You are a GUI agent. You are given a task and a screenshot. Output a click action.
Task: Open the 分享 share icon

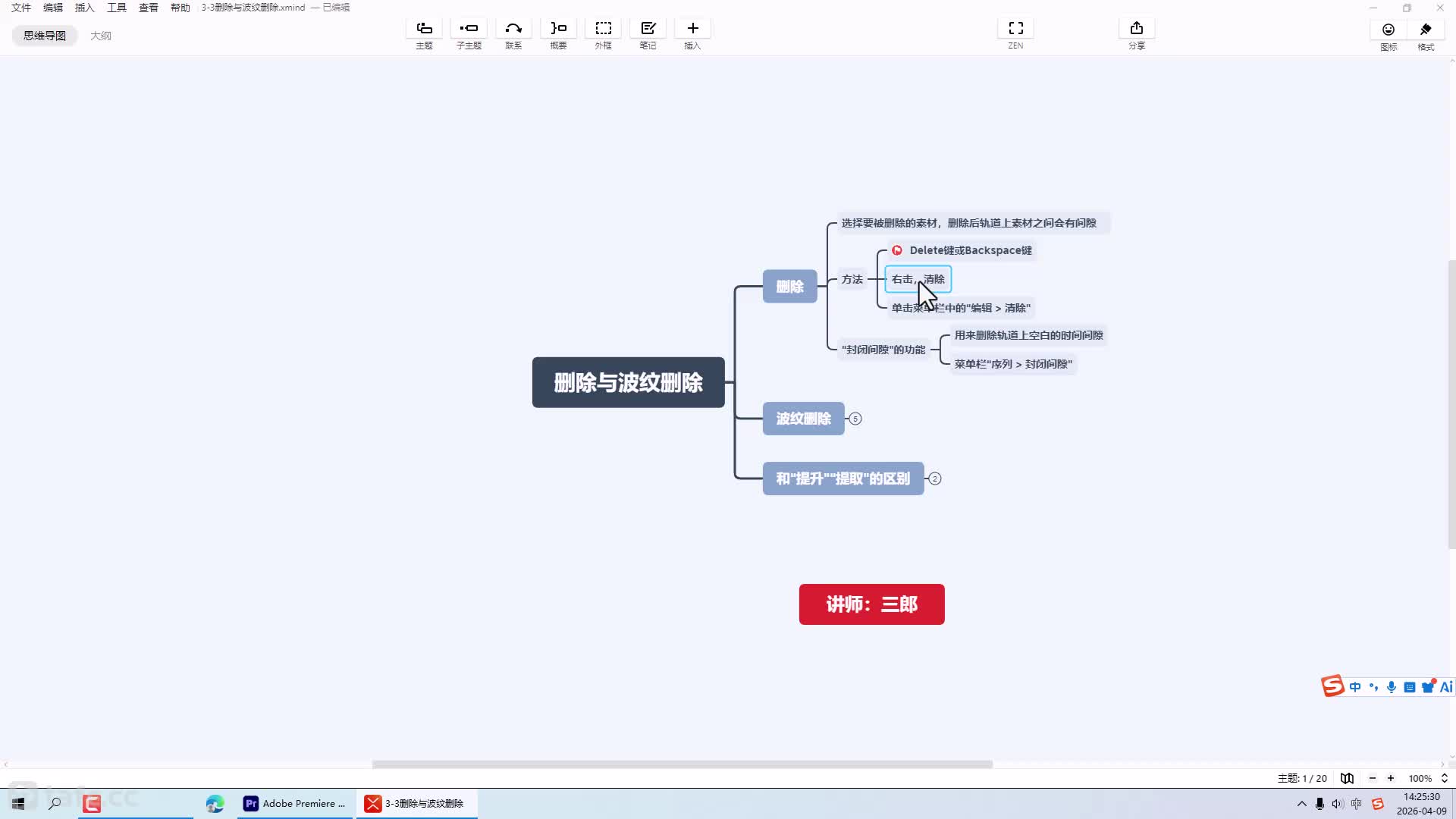(1136, 29)
